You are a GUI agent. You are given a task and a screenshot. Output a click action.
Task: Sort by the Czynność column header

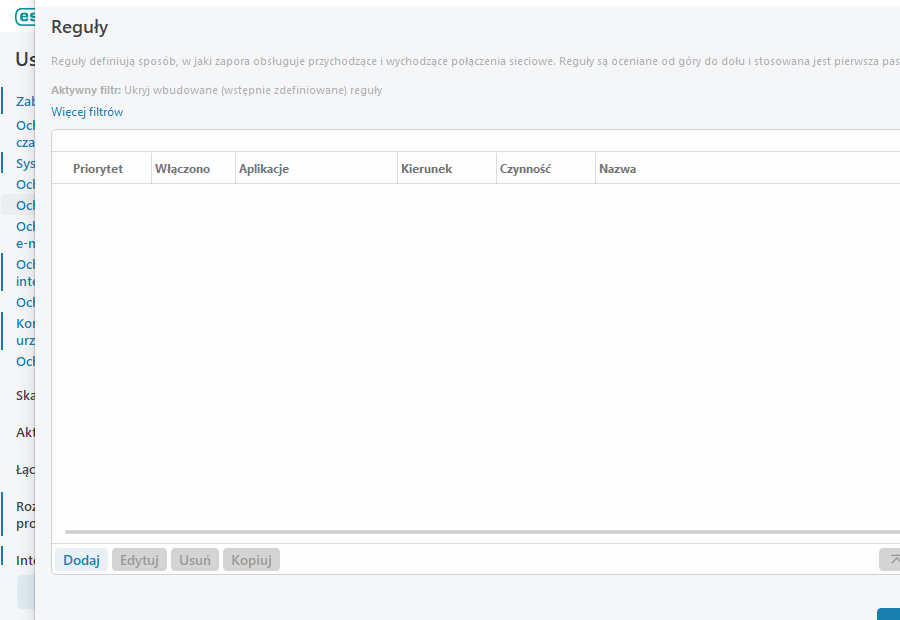tap(526, 169)
